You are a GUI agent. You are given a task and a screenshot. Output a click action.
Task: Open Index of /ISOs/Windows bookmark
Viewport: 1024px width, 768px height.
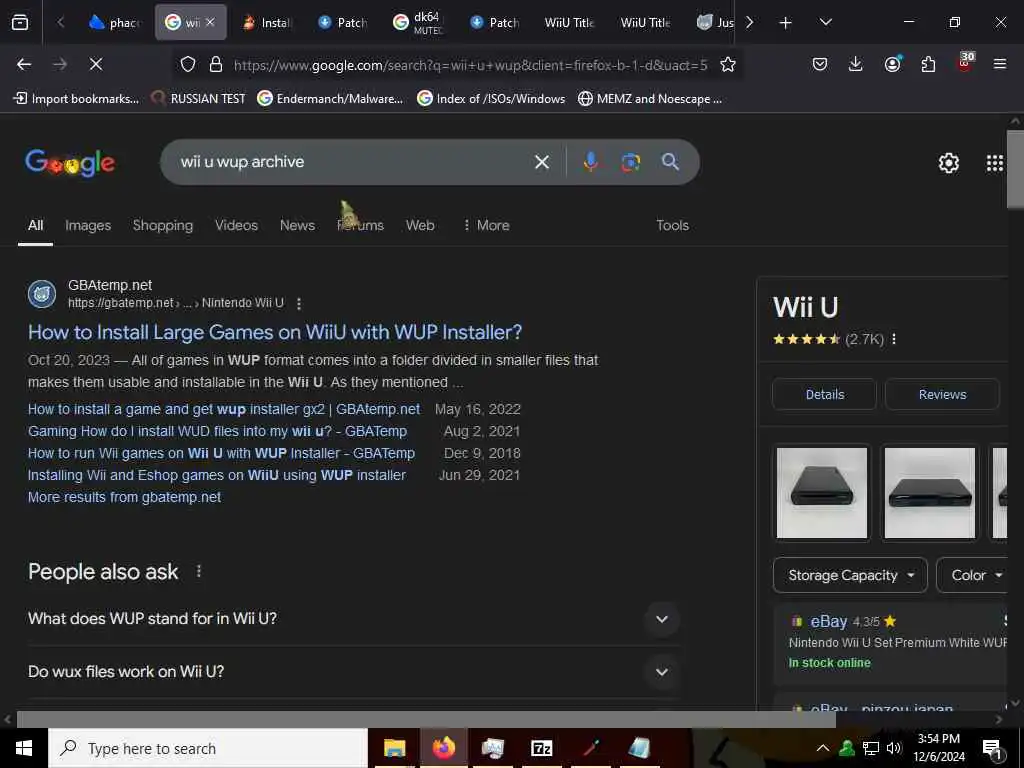[491, 99]
